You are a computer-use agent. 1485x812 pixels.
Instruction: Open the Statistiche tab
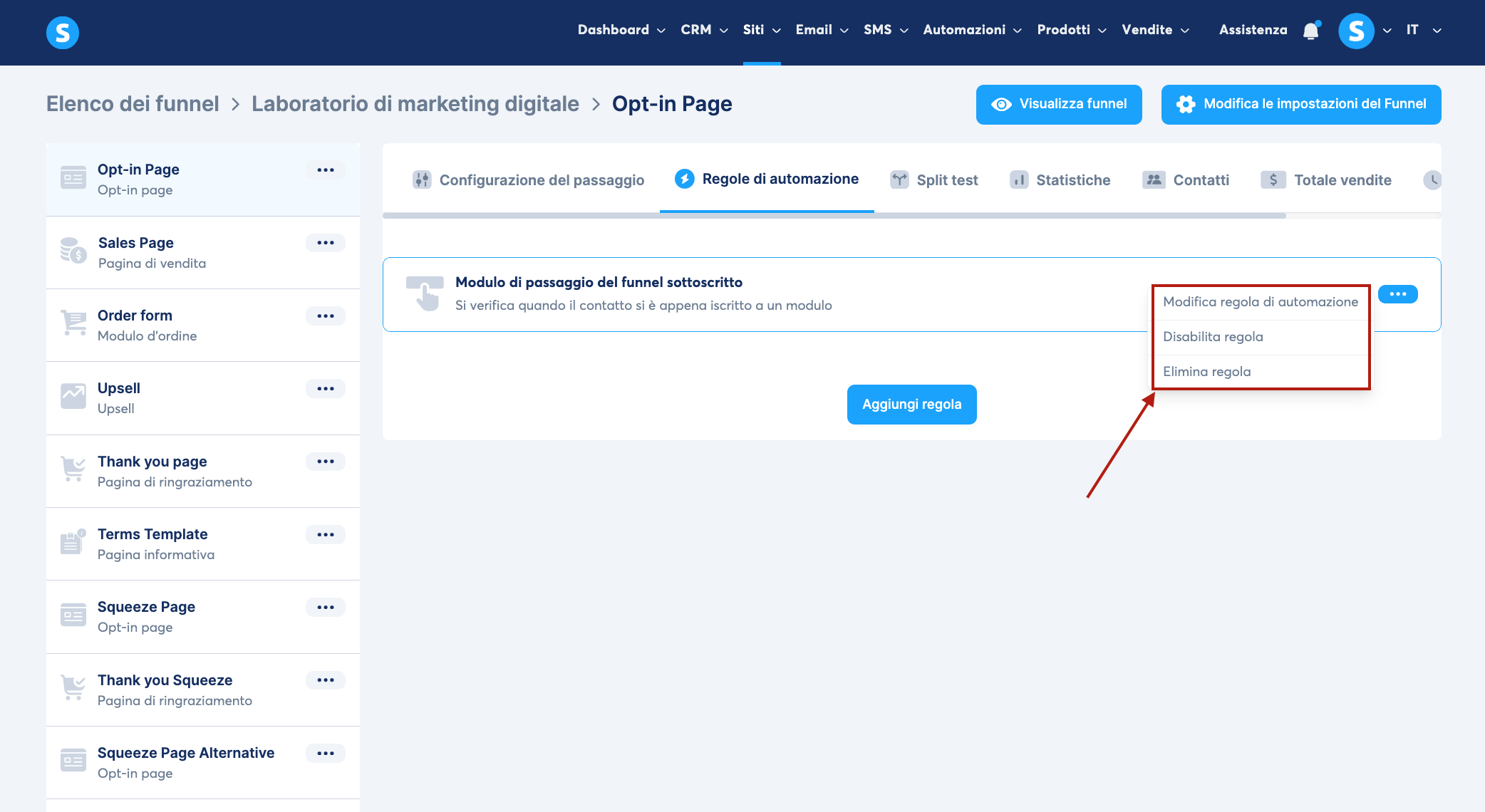coord(1060,180)
